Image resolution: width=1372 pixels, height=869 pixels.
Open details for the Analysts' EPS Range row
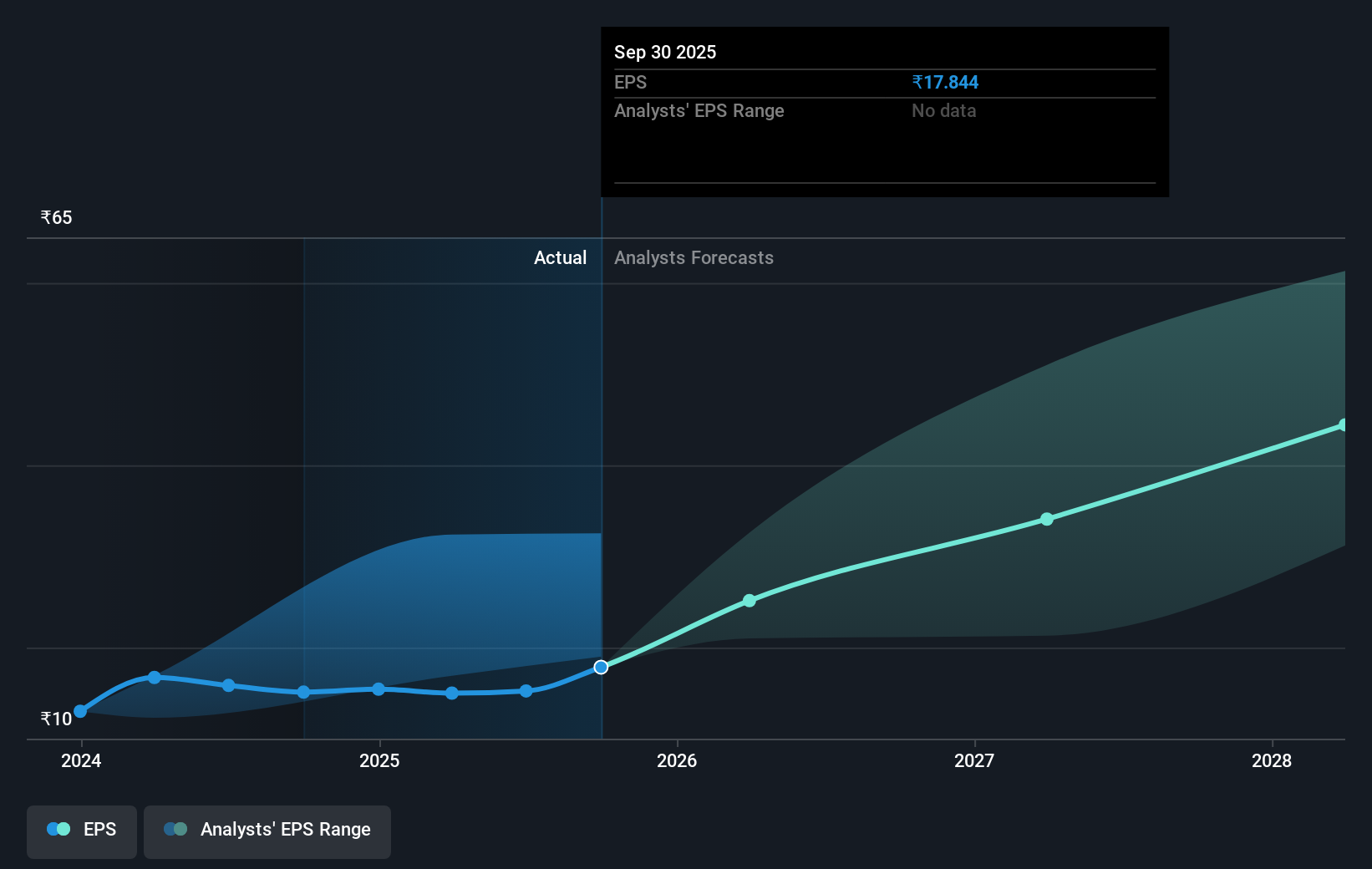pos(699,110)
